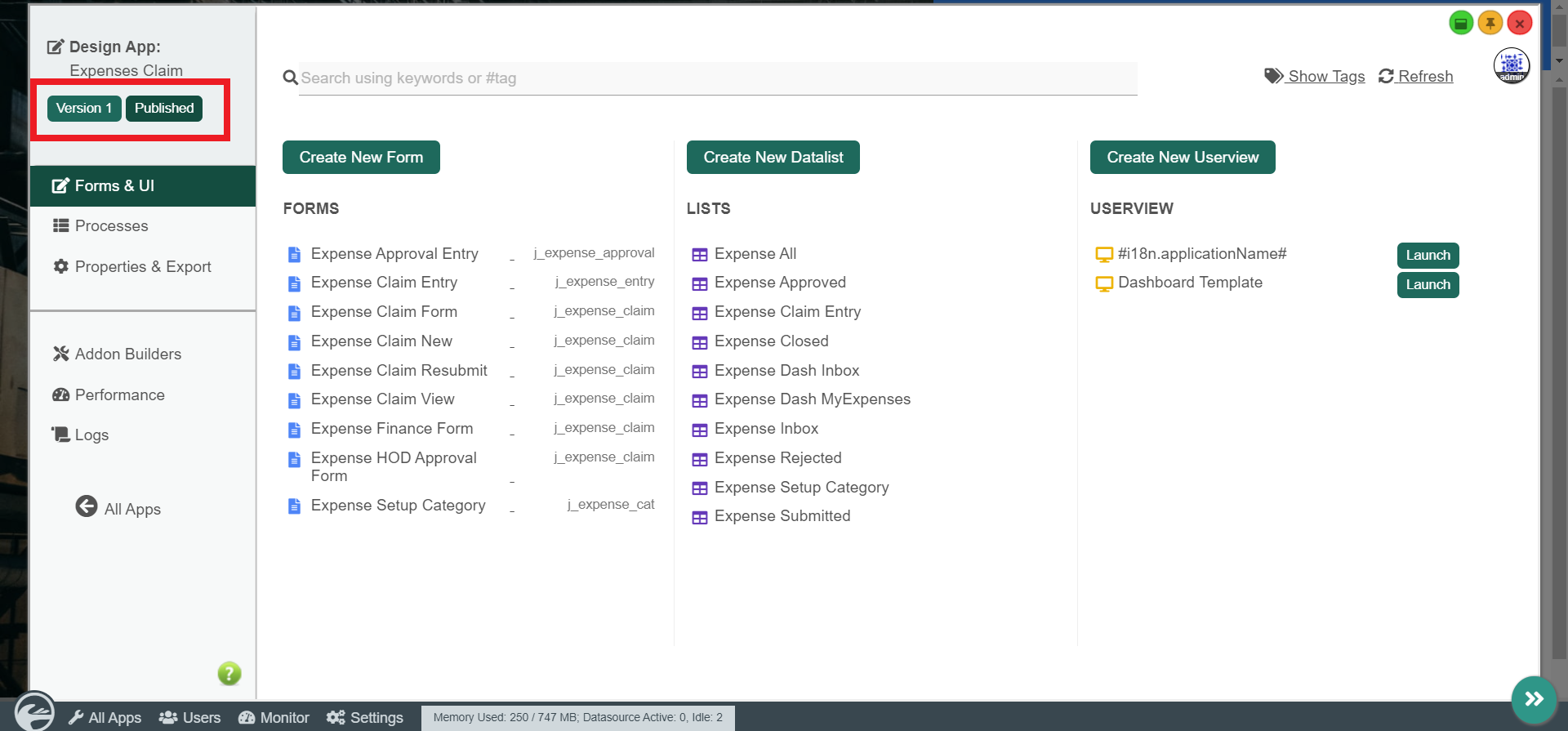Expand the quick panel with double-chevron button

(1534, 699)
